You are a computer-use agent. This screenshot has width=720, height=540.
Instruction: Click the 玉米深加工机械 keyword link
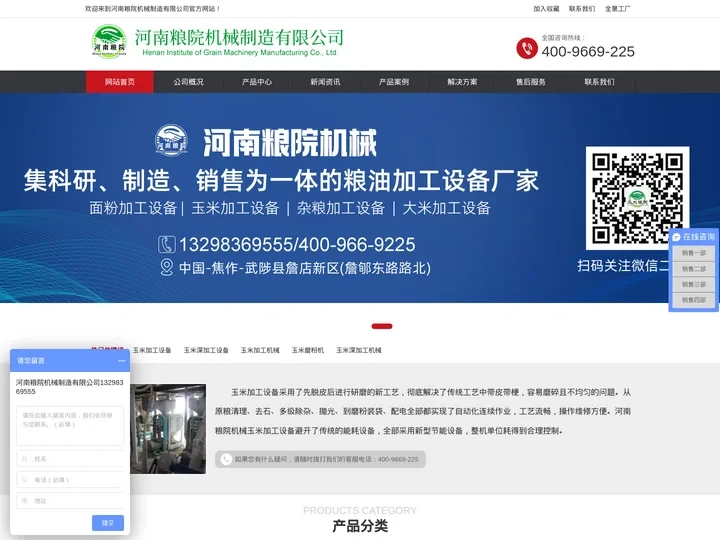coord(359,350)
